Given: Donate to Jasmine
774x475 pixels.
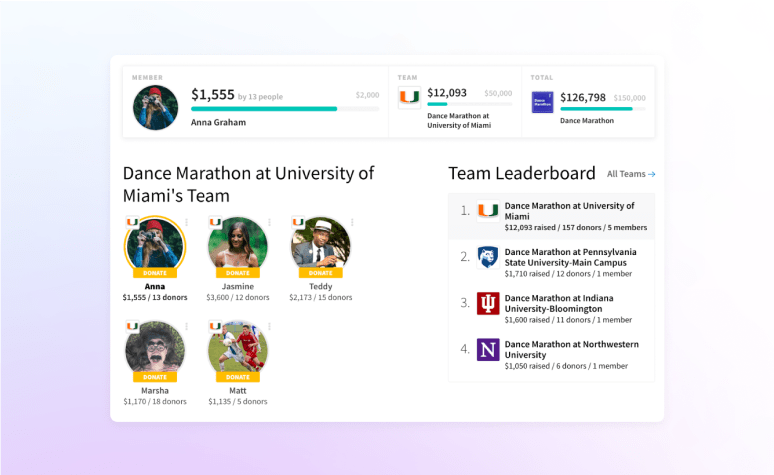Looking at the screenshot, I should [238, 273].
